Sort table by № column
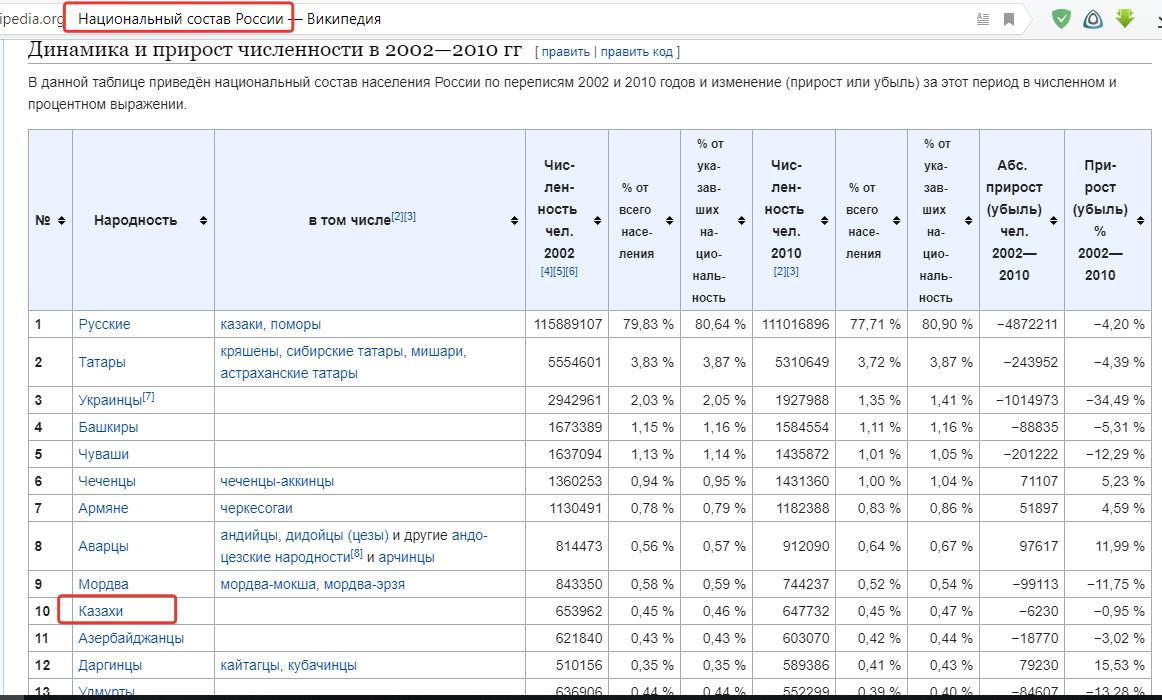The image size is (1162, 700). click(x=62, y=221)
